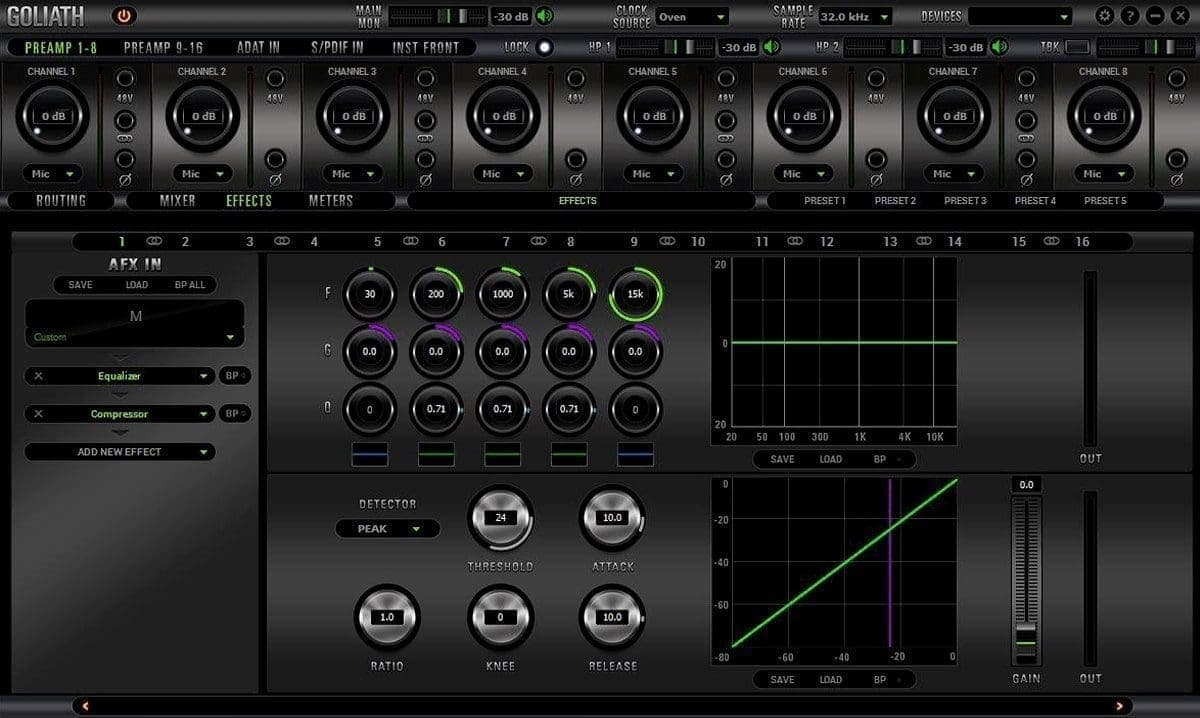Open the Clock Source dropdown showing Oven
The width and height of the screenshot is (1200, 718).
click(x=692, y=17)
